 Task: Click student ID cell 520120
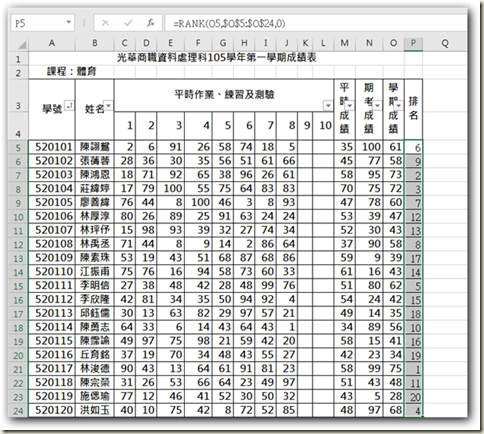tap(52, 410)
